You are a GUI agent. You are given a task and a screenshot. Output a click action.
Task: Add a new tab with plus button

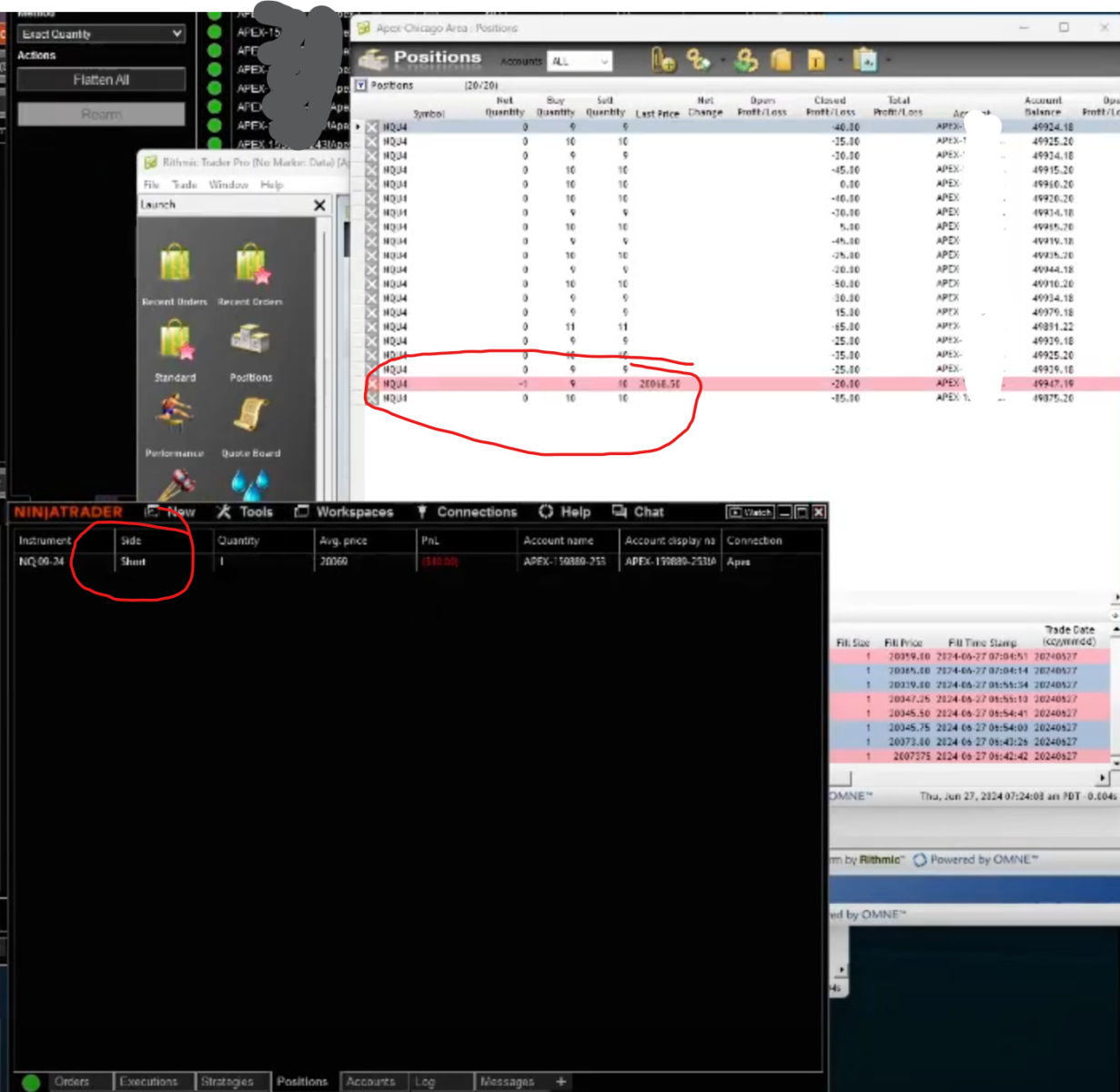pyautogui.click(x=561, y=1082)
